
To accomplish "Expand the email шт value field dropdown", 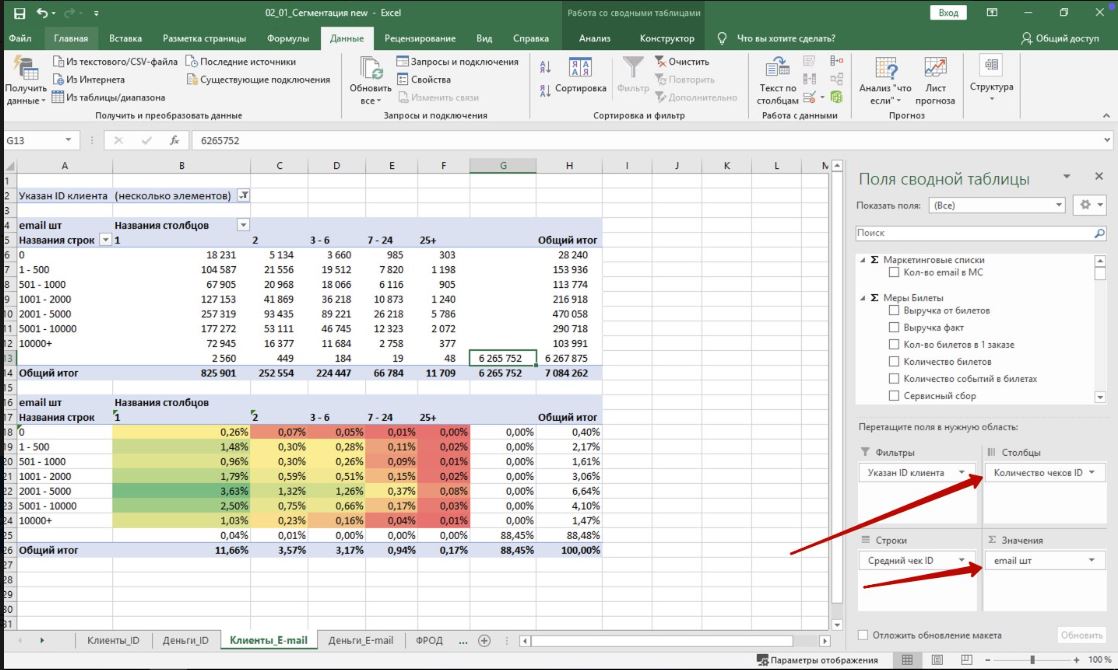I will [x=1090, y=561].
